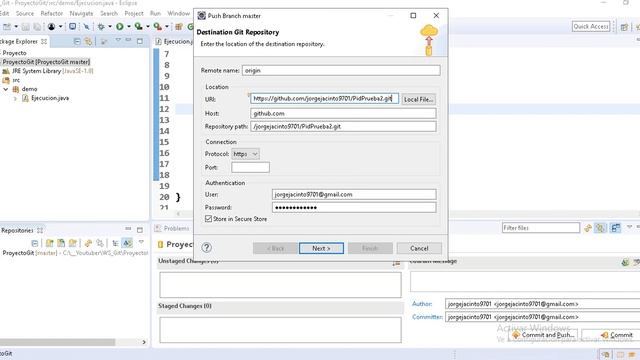Click the highlighted link-selection icon in Staging view

(x=600, y=228)
